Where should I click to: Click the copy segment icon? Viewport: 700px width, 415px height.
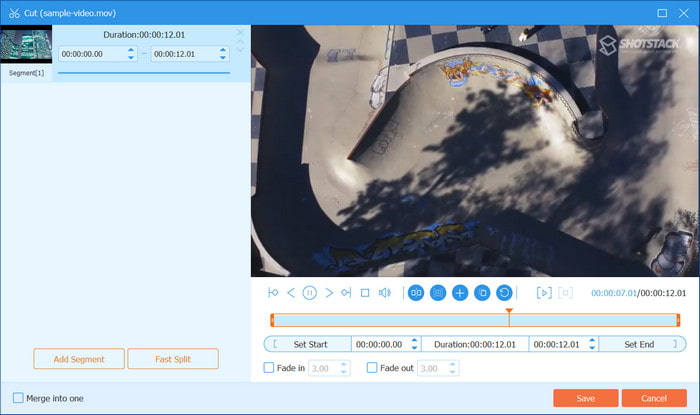click(482, 293)
